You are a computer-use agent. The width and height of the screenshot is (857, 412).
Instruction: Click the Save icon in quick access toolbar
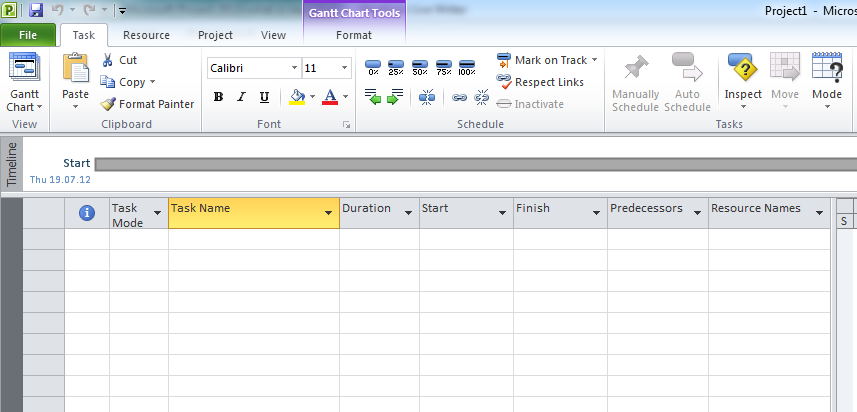[x=36, y=11]
